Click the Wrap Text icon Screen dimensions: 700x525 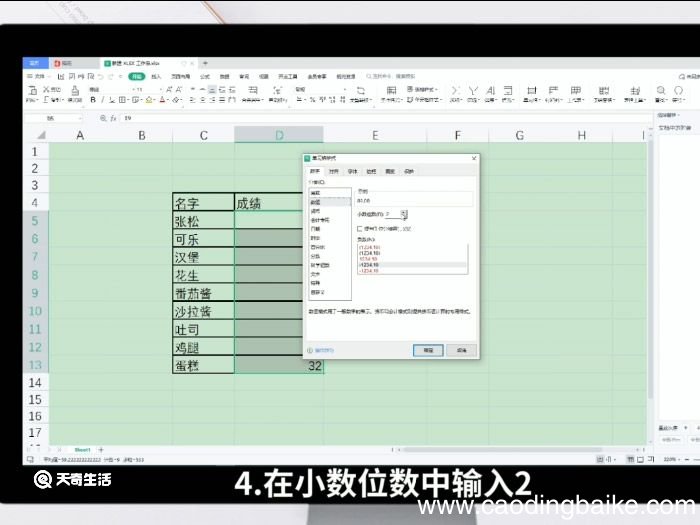[277, 90]
